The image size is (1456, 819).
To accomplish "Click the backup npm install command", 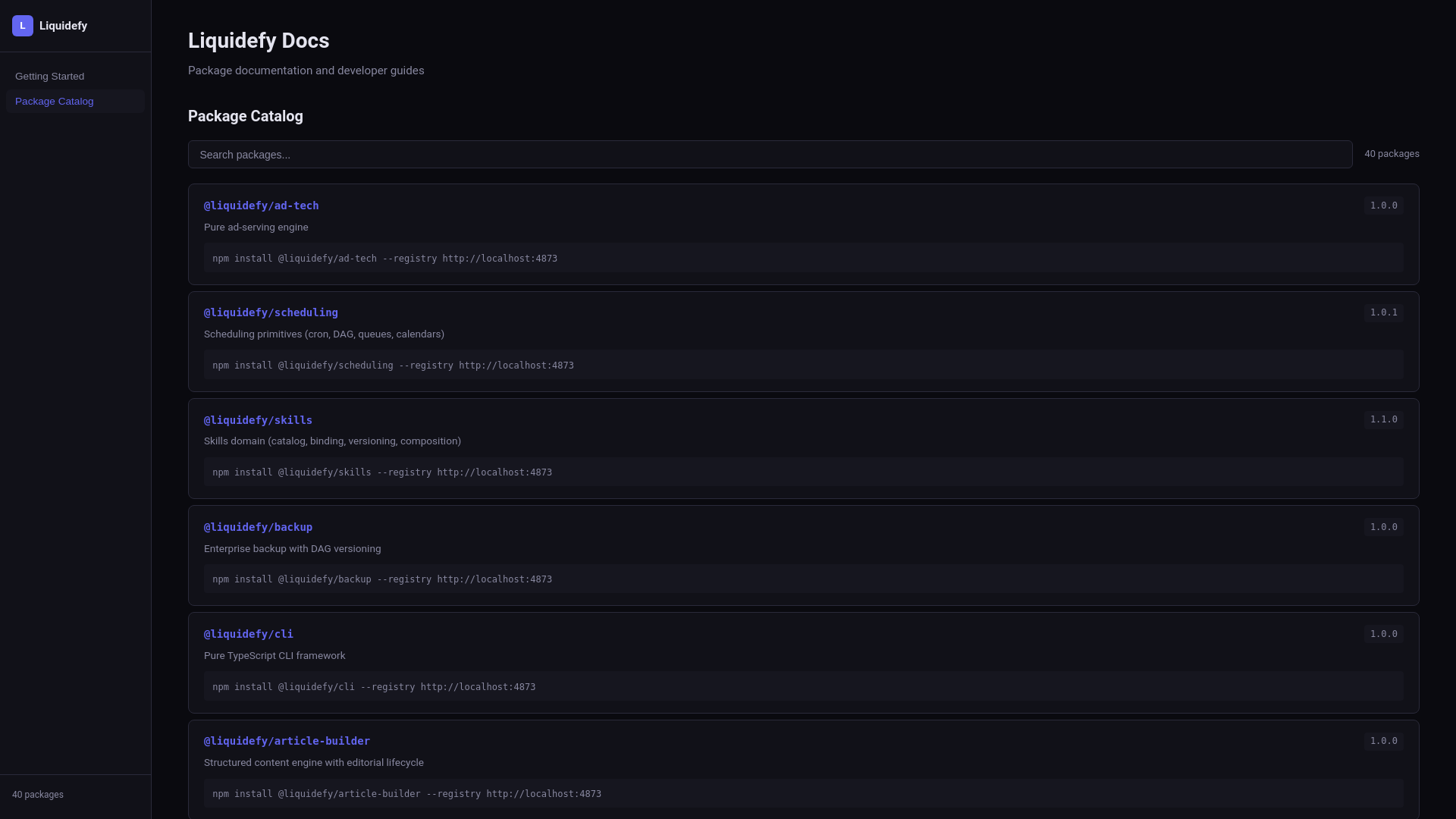I will click(382, 579).
